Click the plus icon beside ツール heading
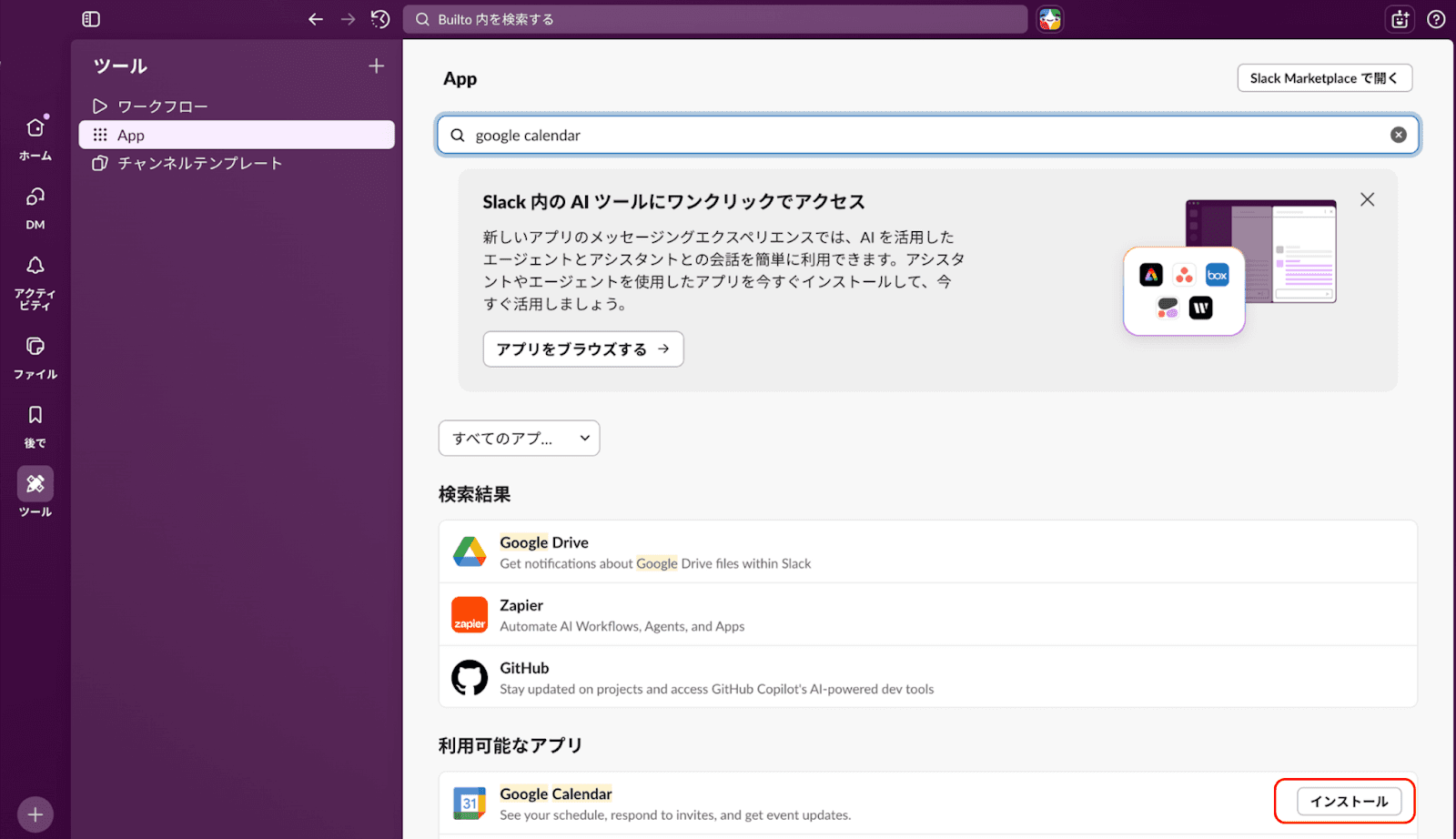Image resolution: width=1456 pixels, height=839 pixels. coord(377,66)
